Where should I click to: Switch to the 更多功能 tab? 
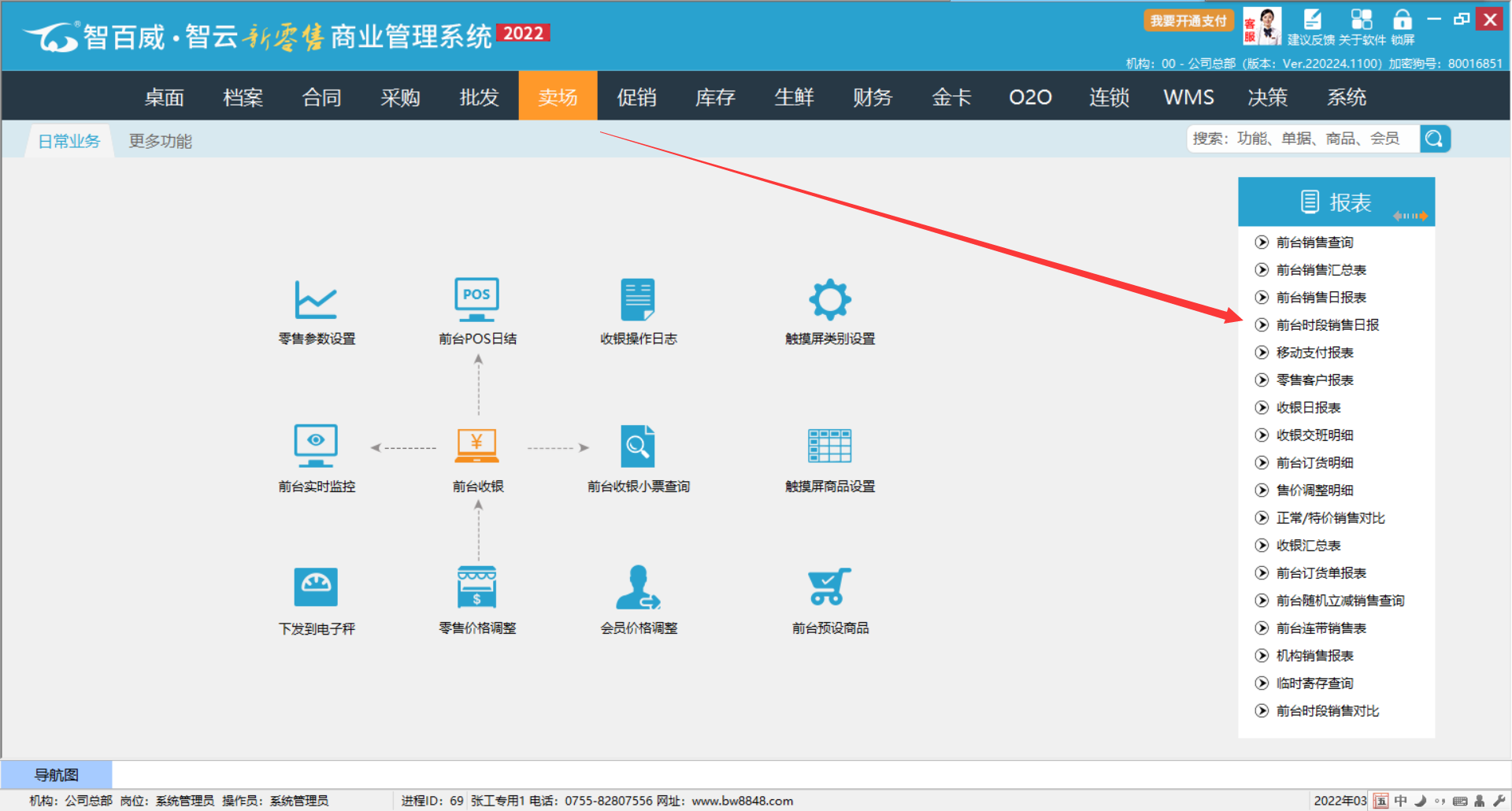pos(160,141)
